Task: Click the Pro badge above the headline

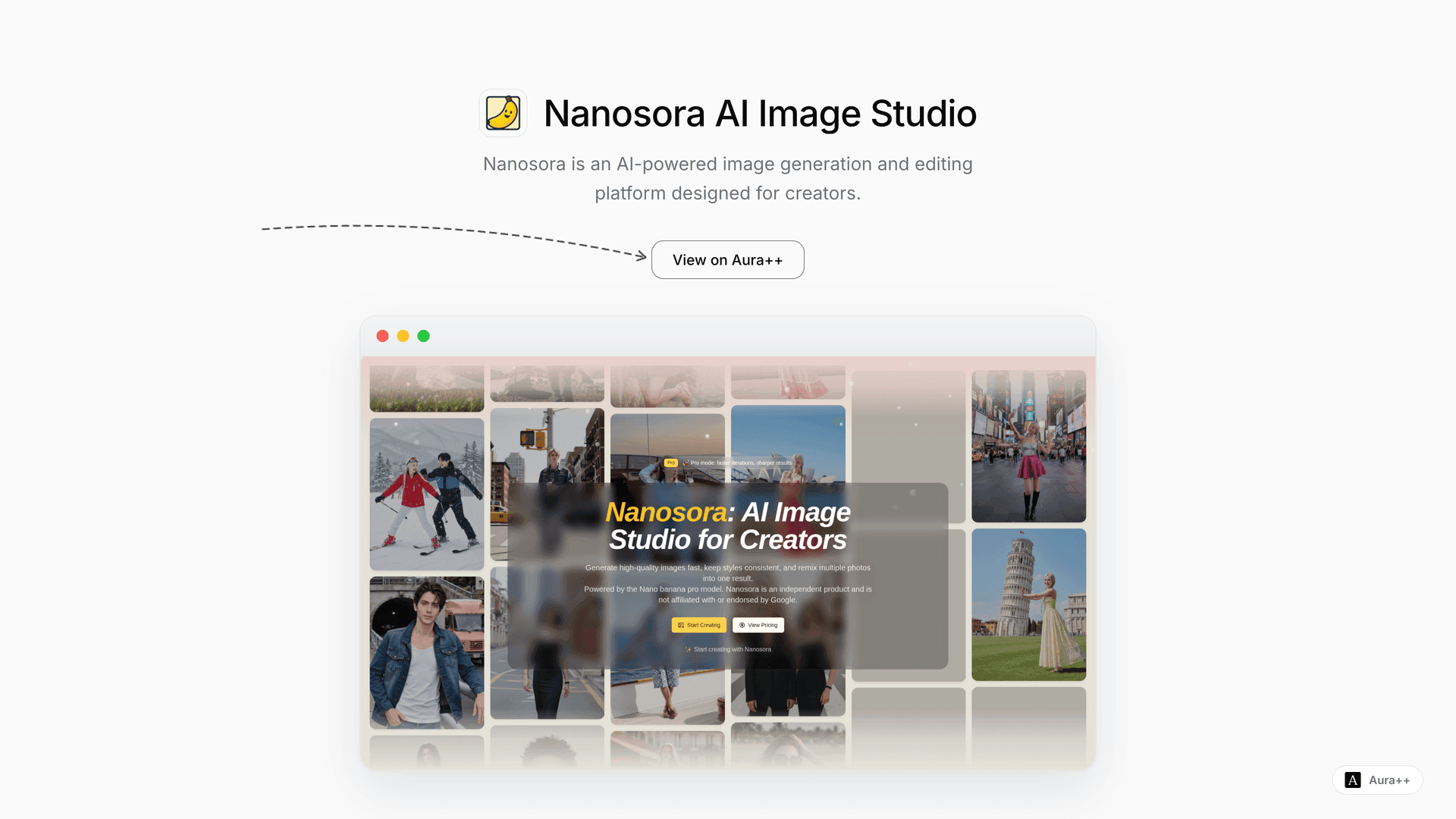Action: tap(670, 463)
